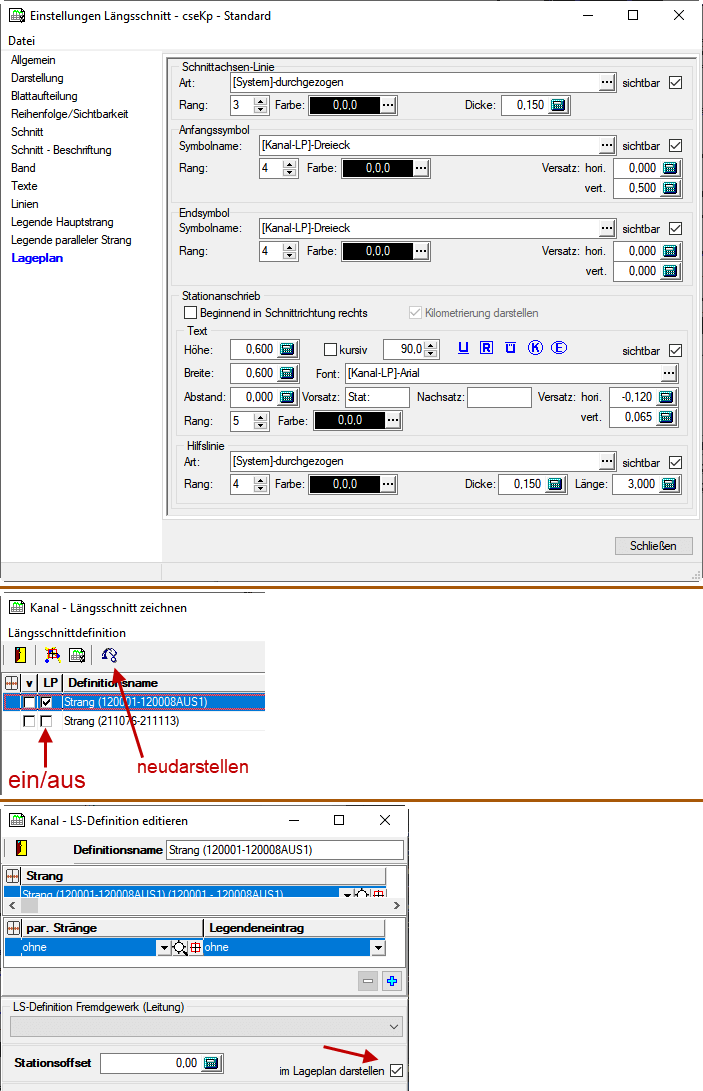The height and width of the screenshot is (1091, 703).
Task: Click the circled 'K' text style icon
Action: coord(535,348)
